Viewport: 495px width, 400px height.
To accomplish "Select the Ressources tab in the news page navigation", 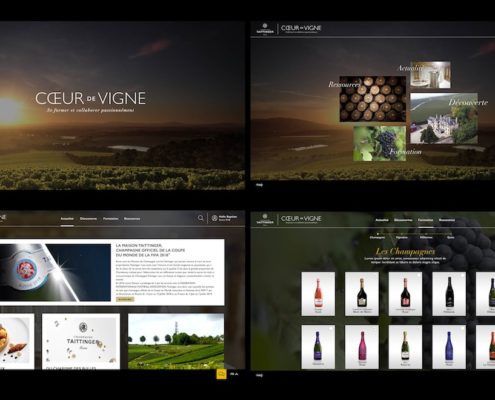I will [132, 219].
